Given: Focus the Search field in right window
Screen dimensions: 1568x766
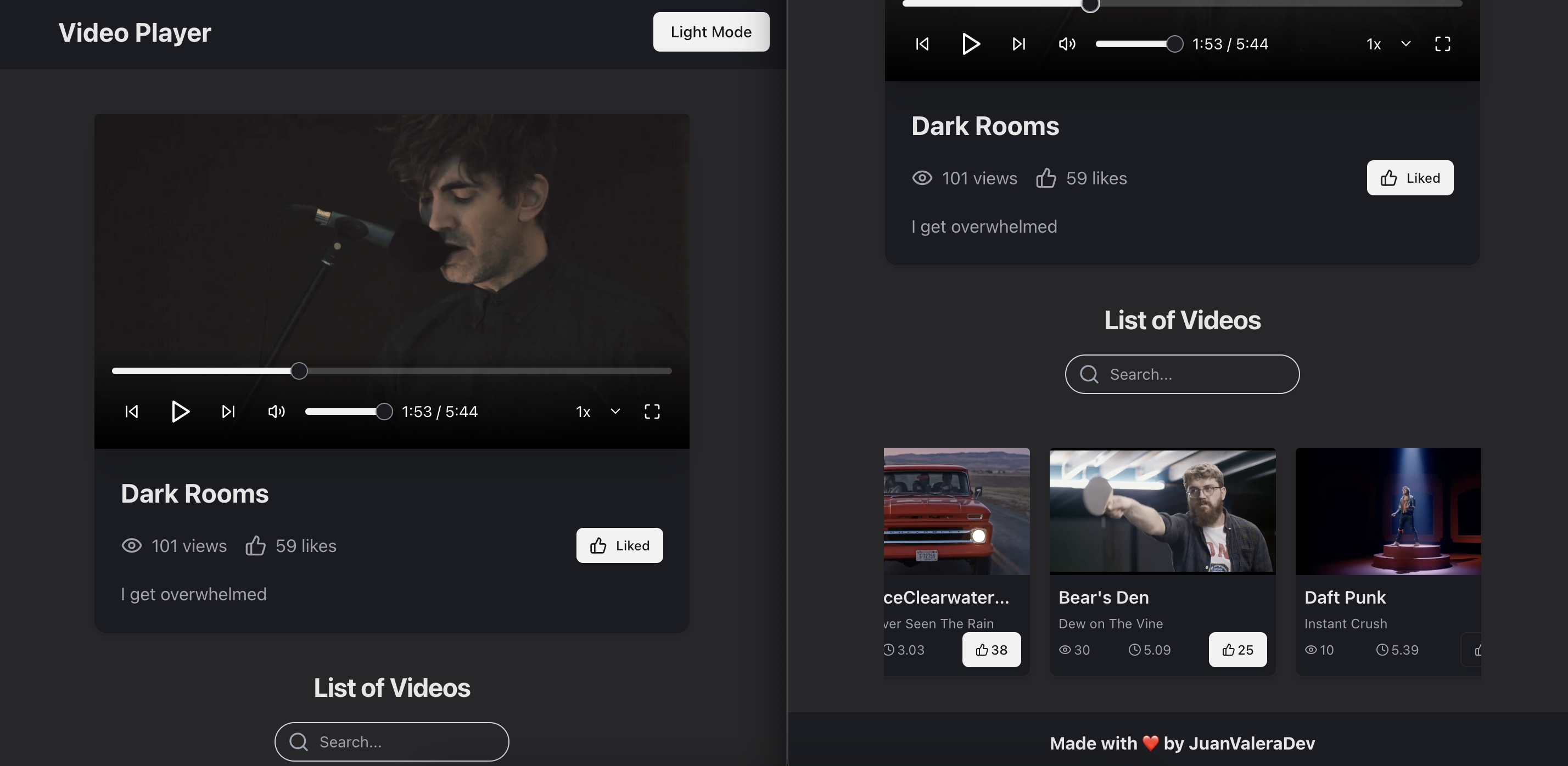Looking at the screenshot, I should click(x=1182, y=374).
